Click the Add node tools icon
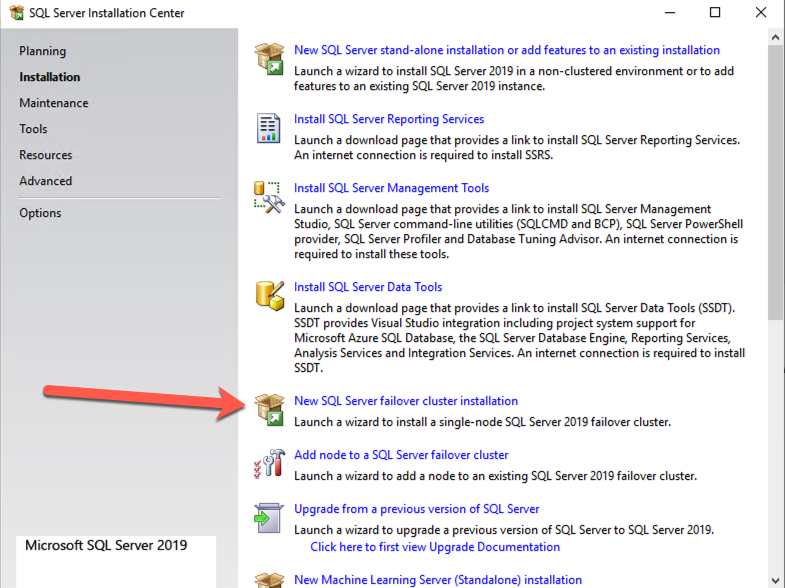Screen dimensions: 785x588 coord(269,463)
